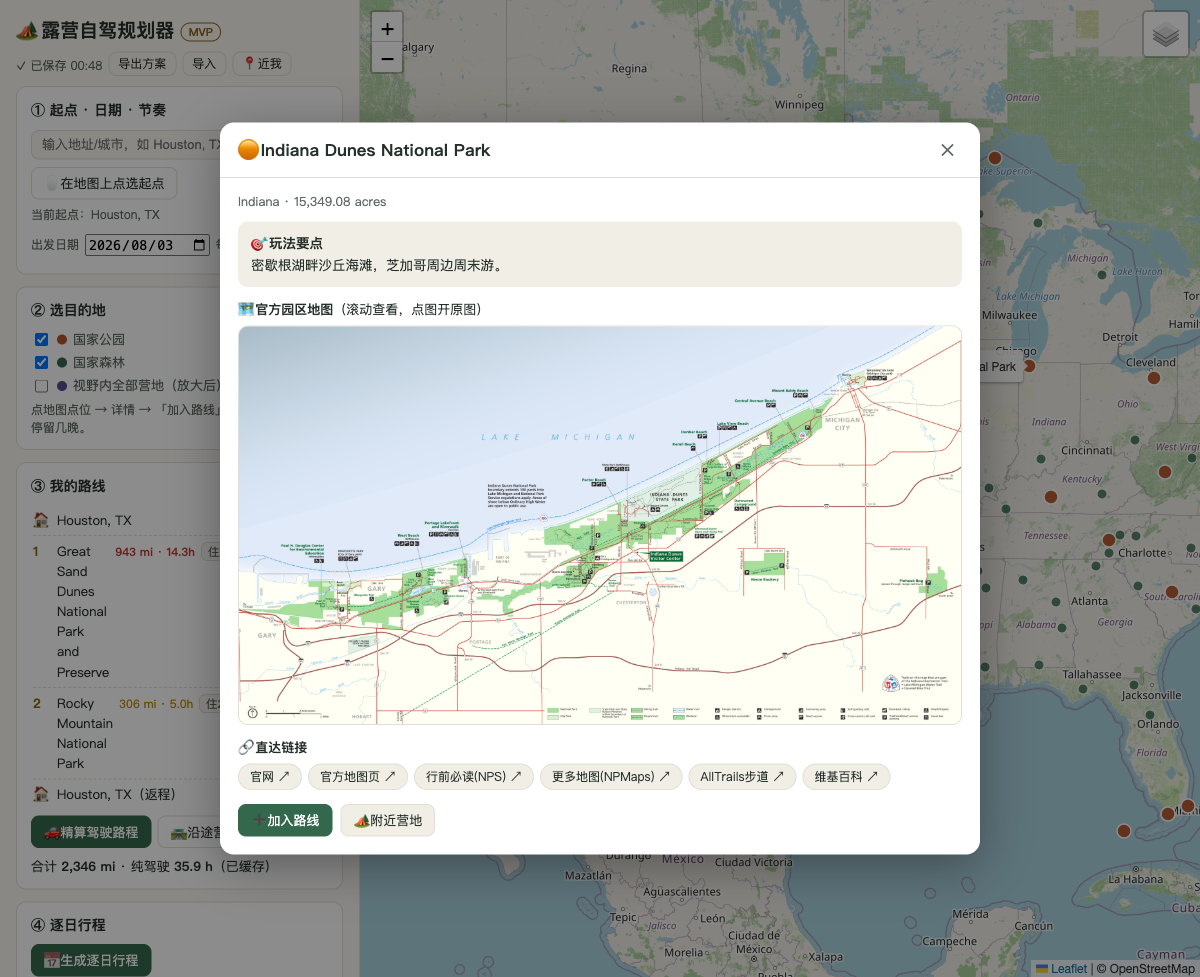
Task: Enable the 视野内全部营地 checkbox
Action: 41,385
